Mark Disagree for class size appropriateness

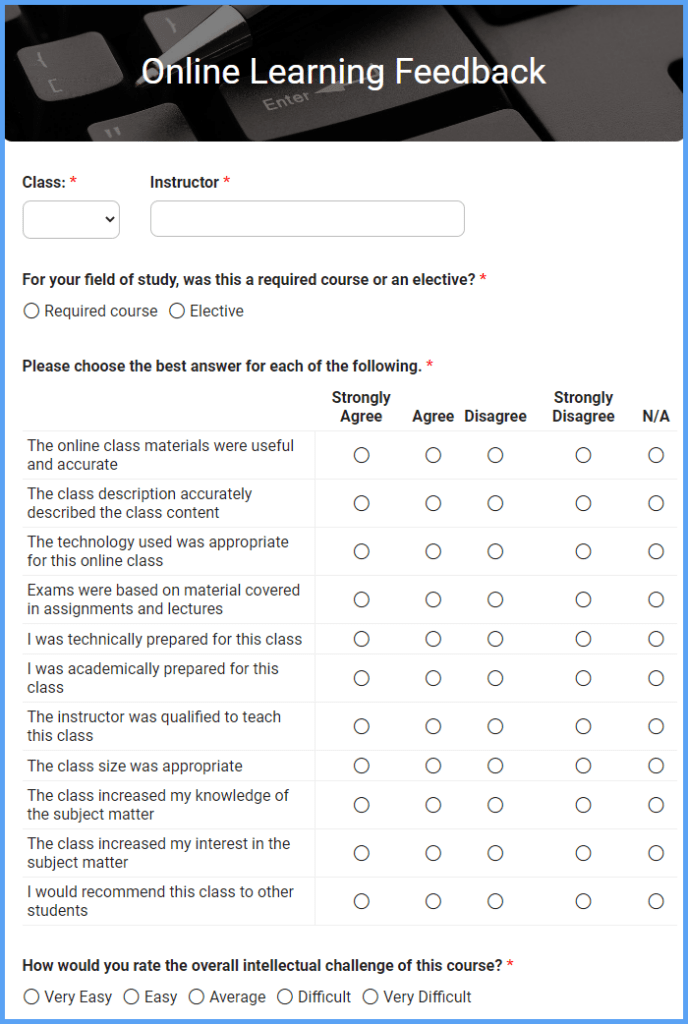(495, 765)
